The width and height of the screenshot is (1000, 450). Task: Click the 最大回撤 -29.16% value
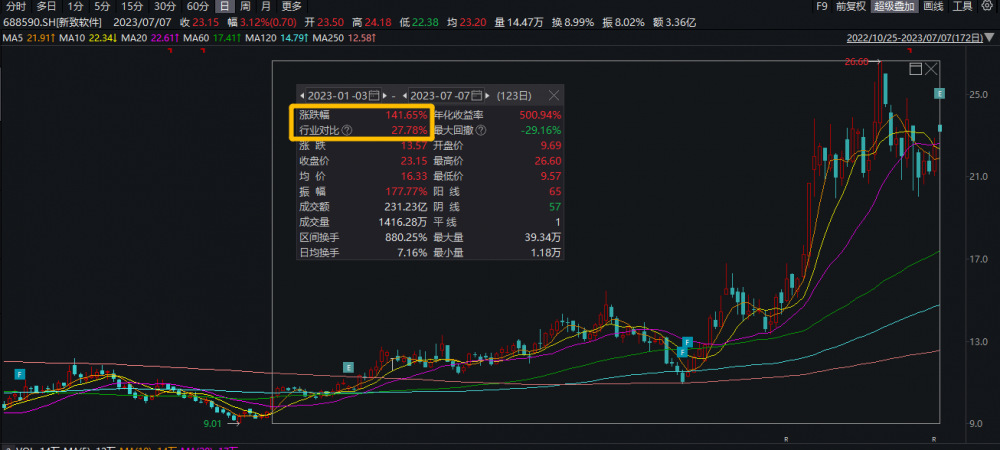(x=541, y=130)
